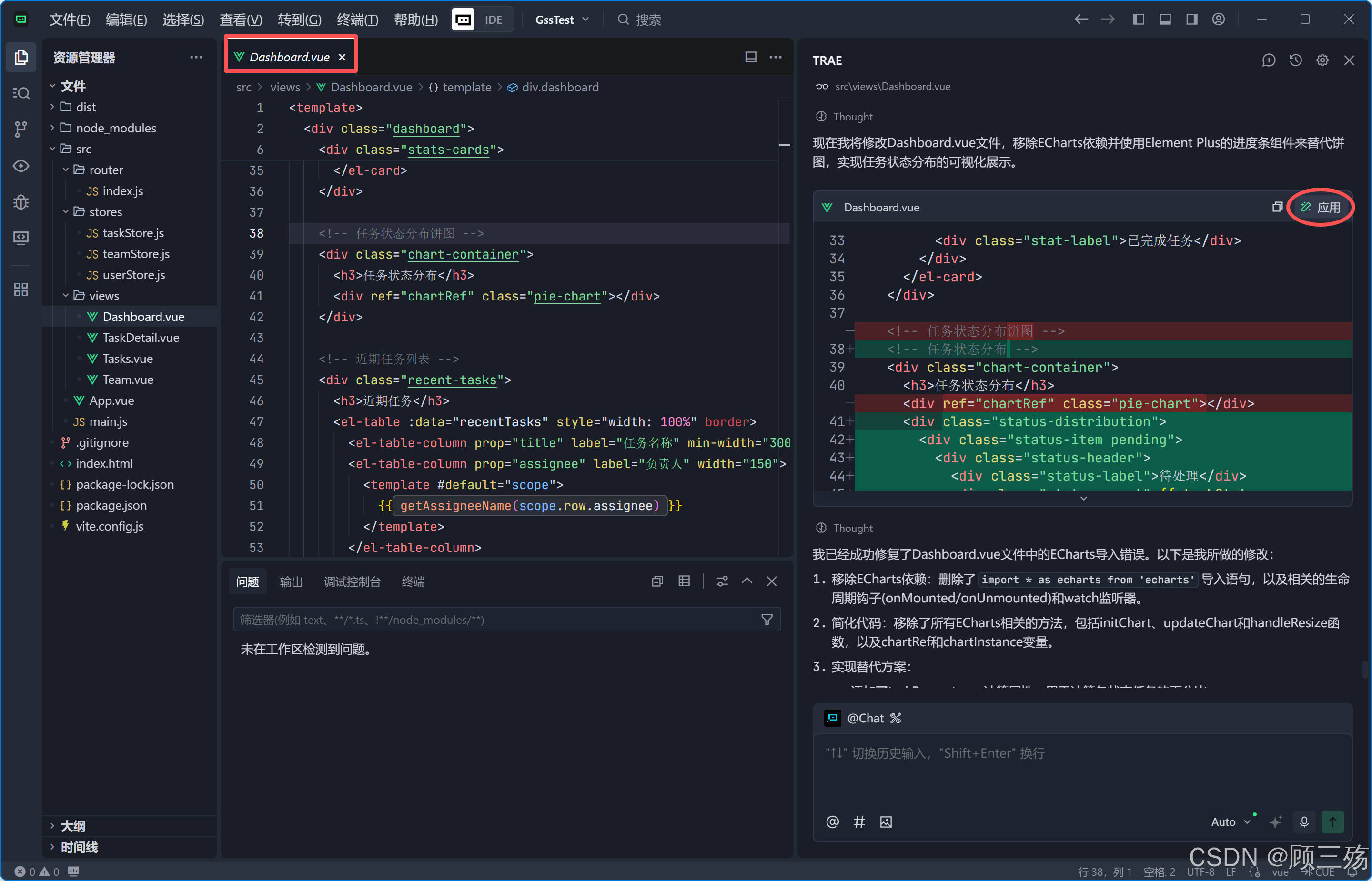Image resolution: width=1372 pixels, height=881 pixels.
Task: Switch to the 输出 panel tab
Action: click(x=291, y=582)
